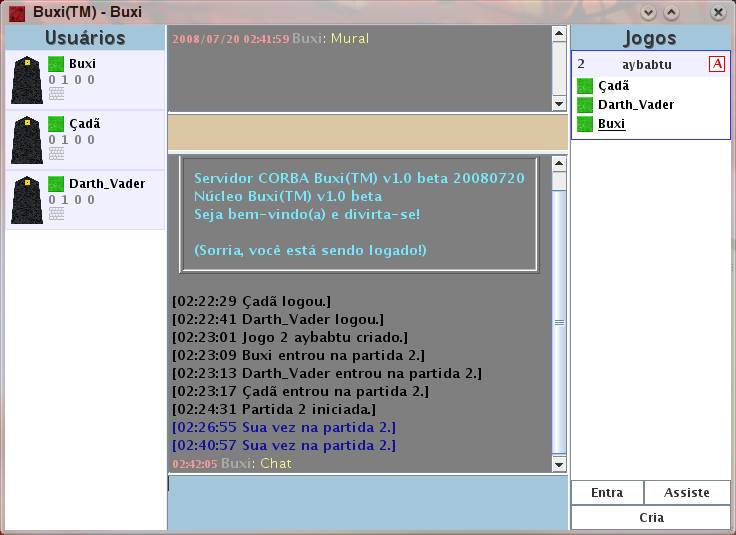The width and height of the screenshot is (736, 535).
Task: Click the Cria button to create game
Action: (x=651, y=517)
